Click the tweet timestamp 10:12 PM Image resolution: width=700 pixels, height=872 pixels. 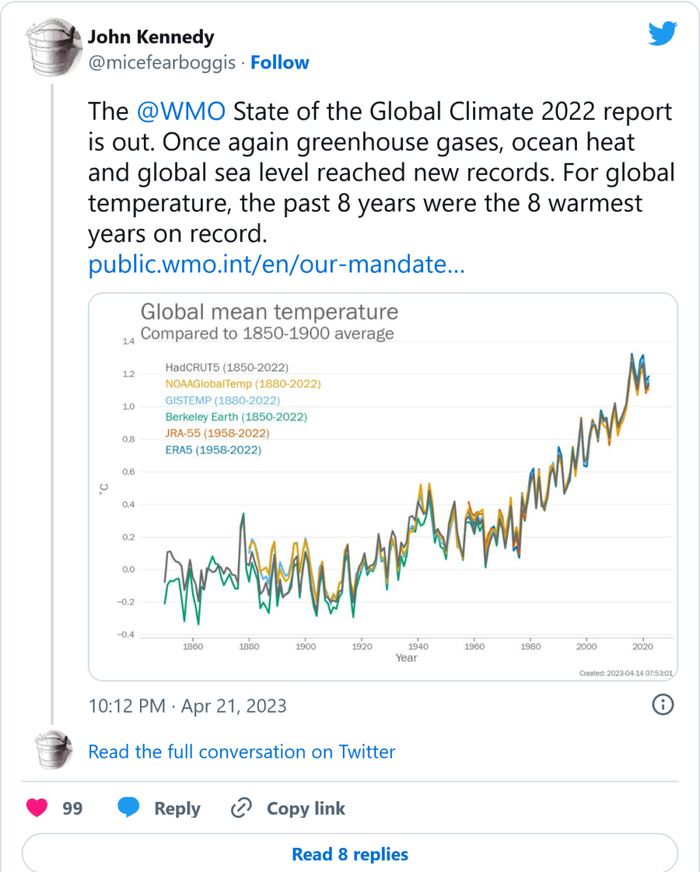pos(187,706)
